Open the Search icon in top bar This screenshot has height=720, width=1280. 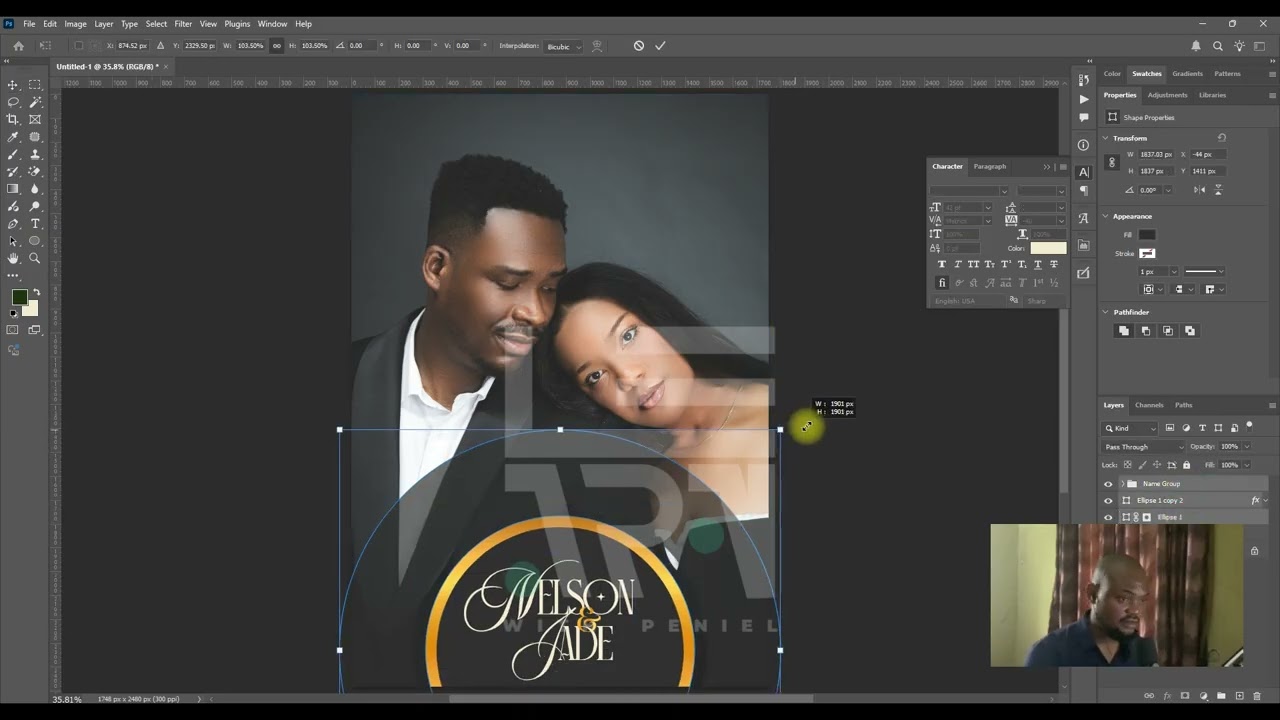click(x=1218, y=46)
